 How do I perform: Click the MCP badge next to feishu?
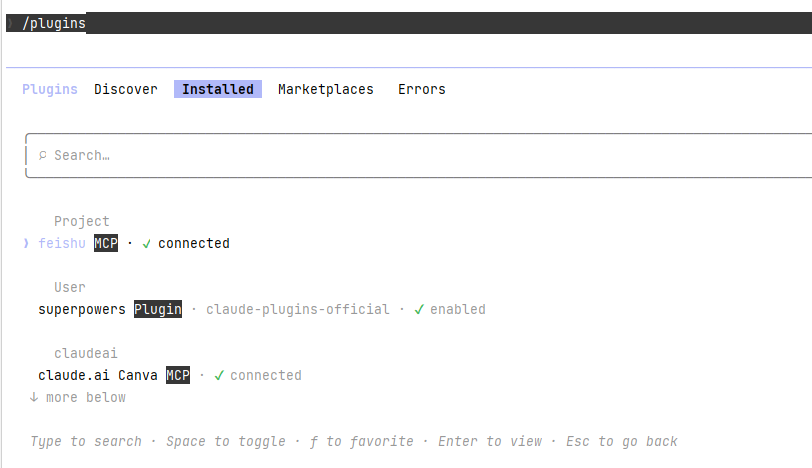pyautogui.click(x=106, y=243)
